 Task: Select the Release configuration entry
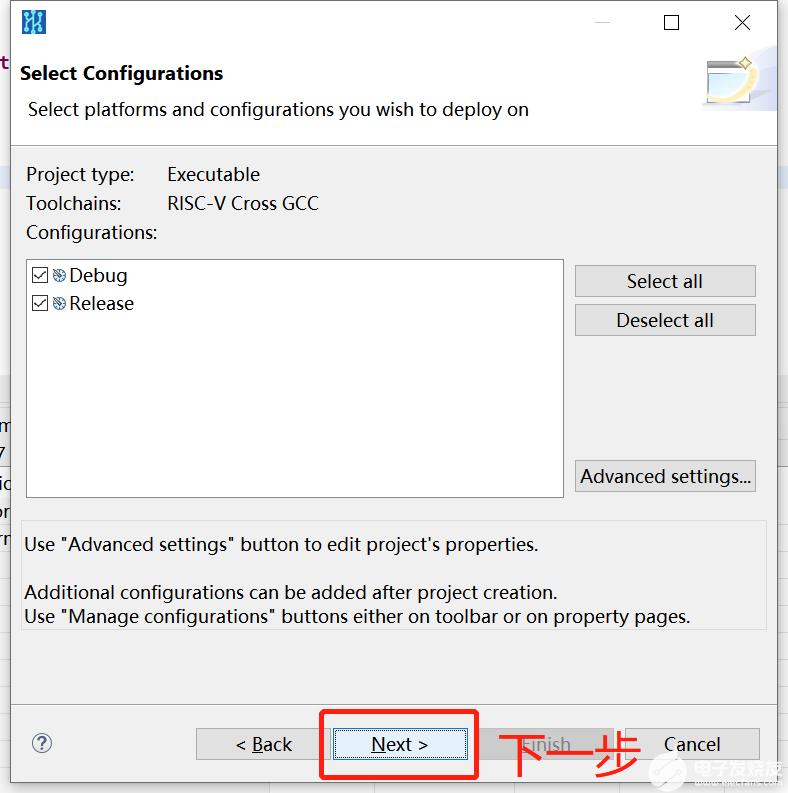(102, 303)
